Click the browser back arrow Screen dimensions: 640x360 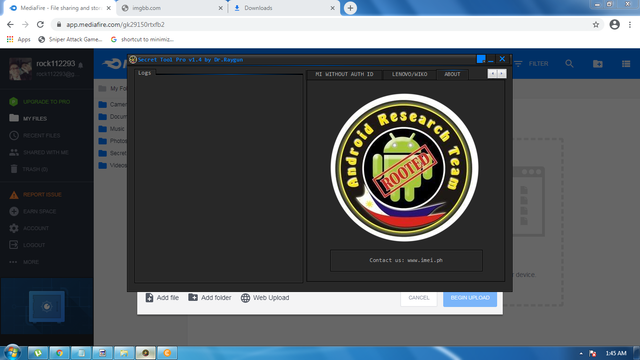(10, 24)
